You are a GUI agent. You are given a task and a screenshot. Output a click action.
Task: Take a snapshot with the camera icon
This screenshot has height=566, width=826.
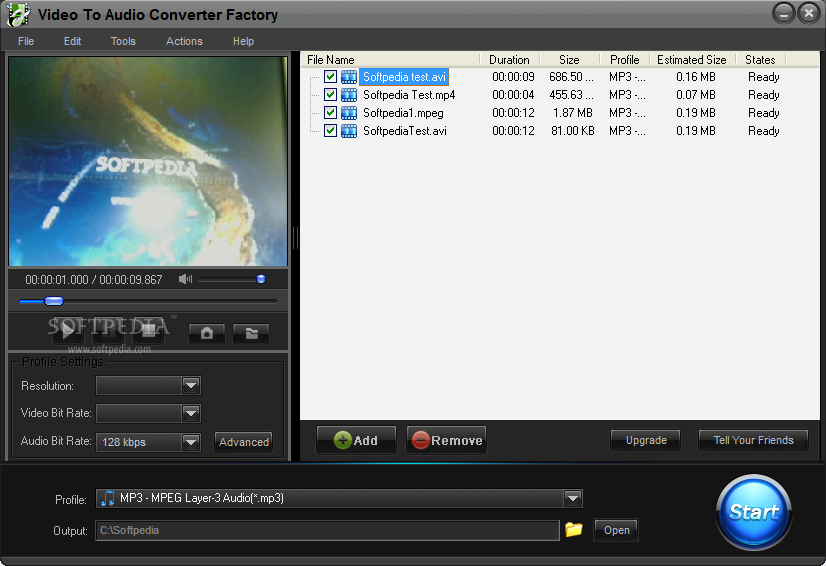pos(207,333)
